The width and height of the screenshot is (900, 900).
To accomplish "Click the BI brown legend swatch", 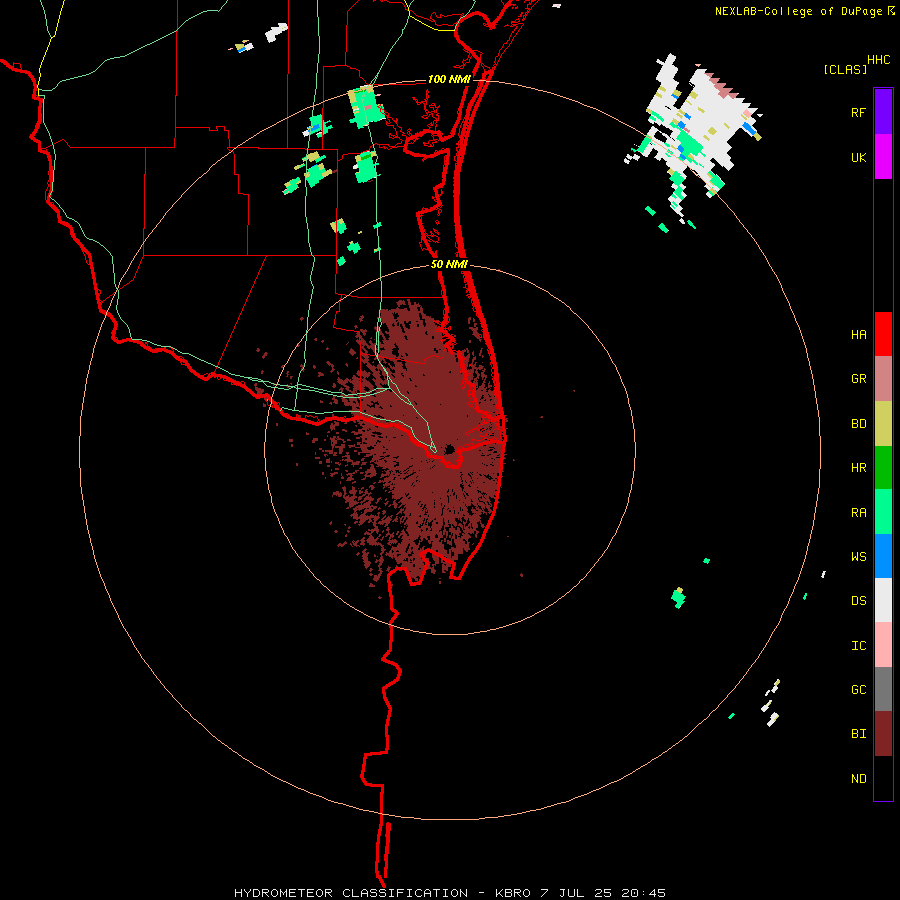I will 883,734.
